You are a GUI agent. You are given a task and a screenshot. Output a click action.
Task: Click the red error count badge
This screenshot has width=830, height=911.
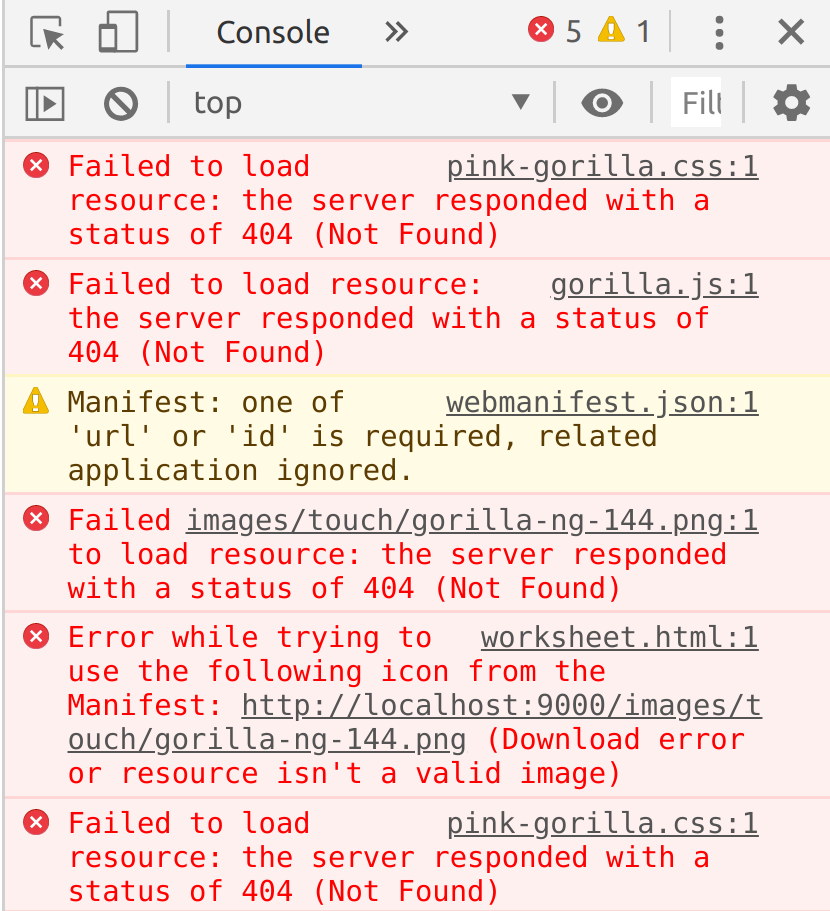tap(555, 30)
